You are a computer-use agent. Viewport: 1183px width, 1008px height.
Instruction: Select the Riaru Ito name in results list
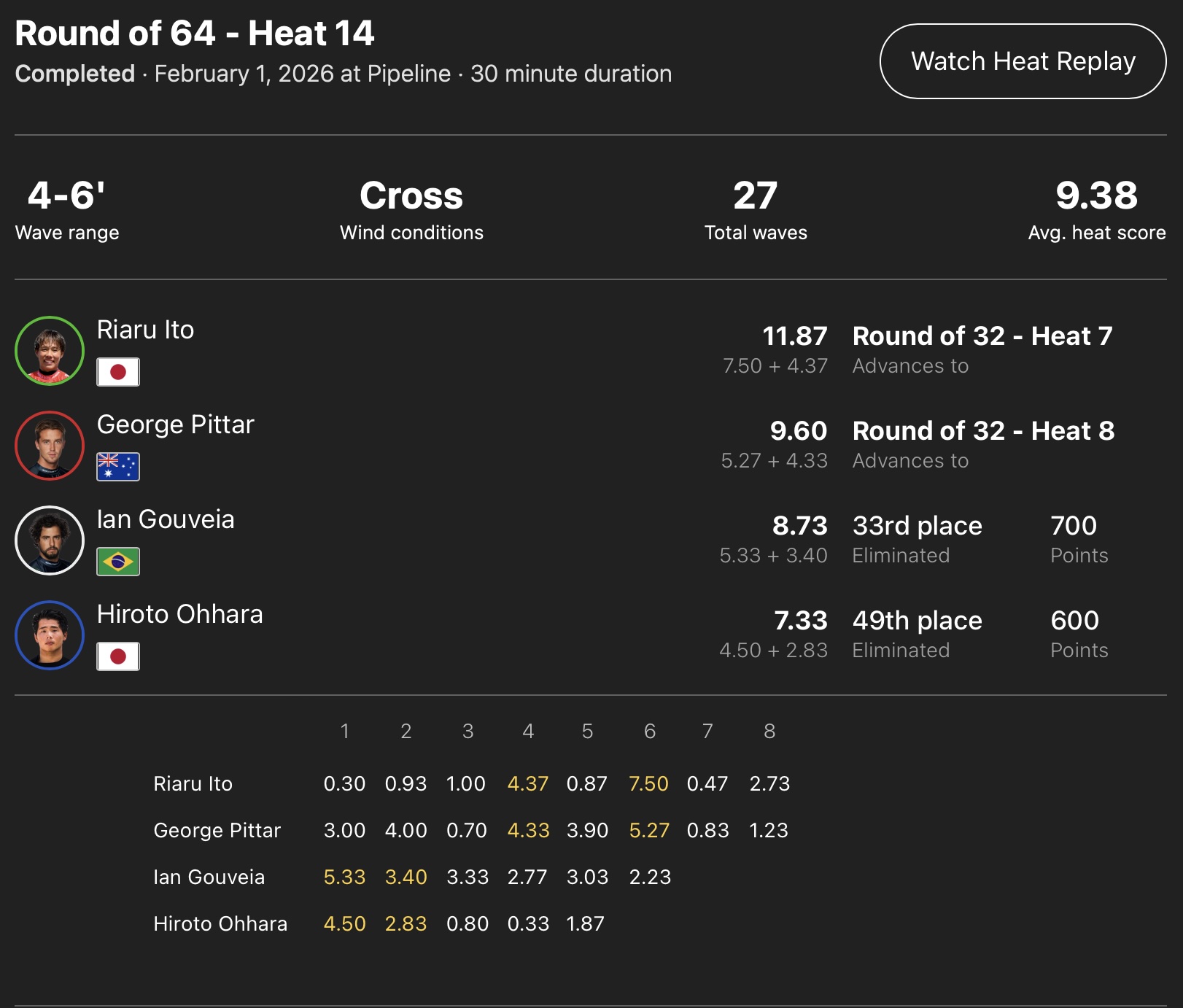pyautogui.click(x=145, y=330)
